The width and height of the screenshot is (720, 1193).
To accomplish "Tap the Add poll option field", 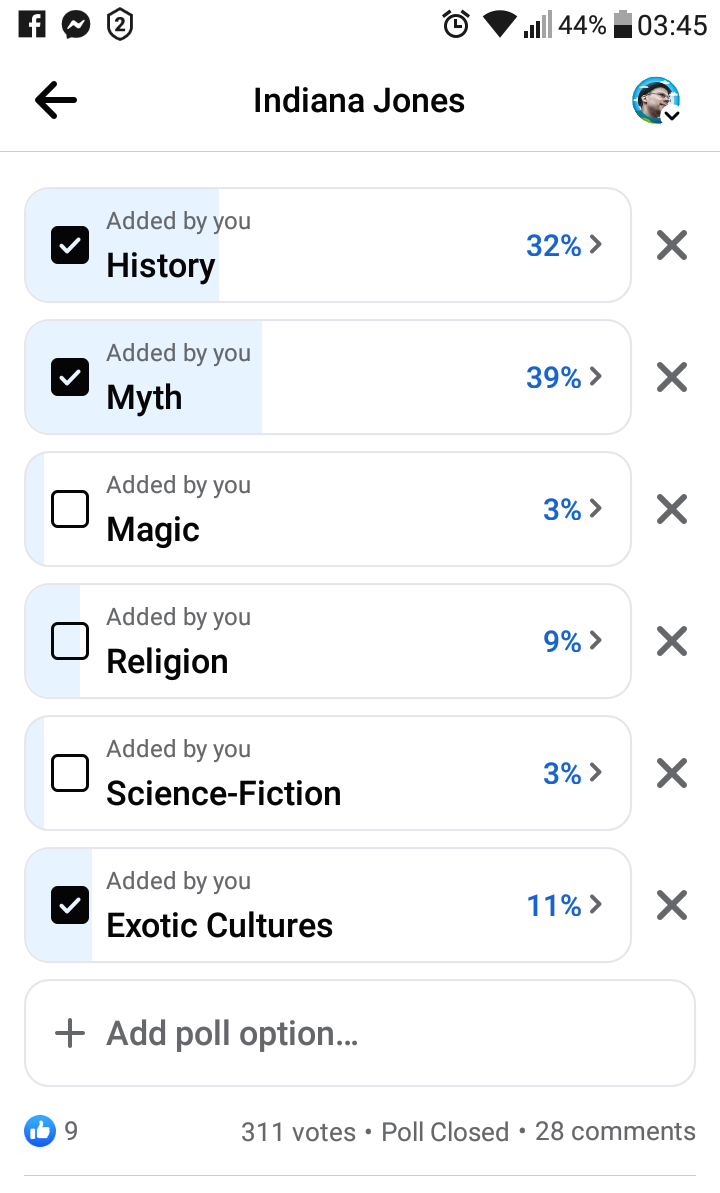I will [360, 1033].
